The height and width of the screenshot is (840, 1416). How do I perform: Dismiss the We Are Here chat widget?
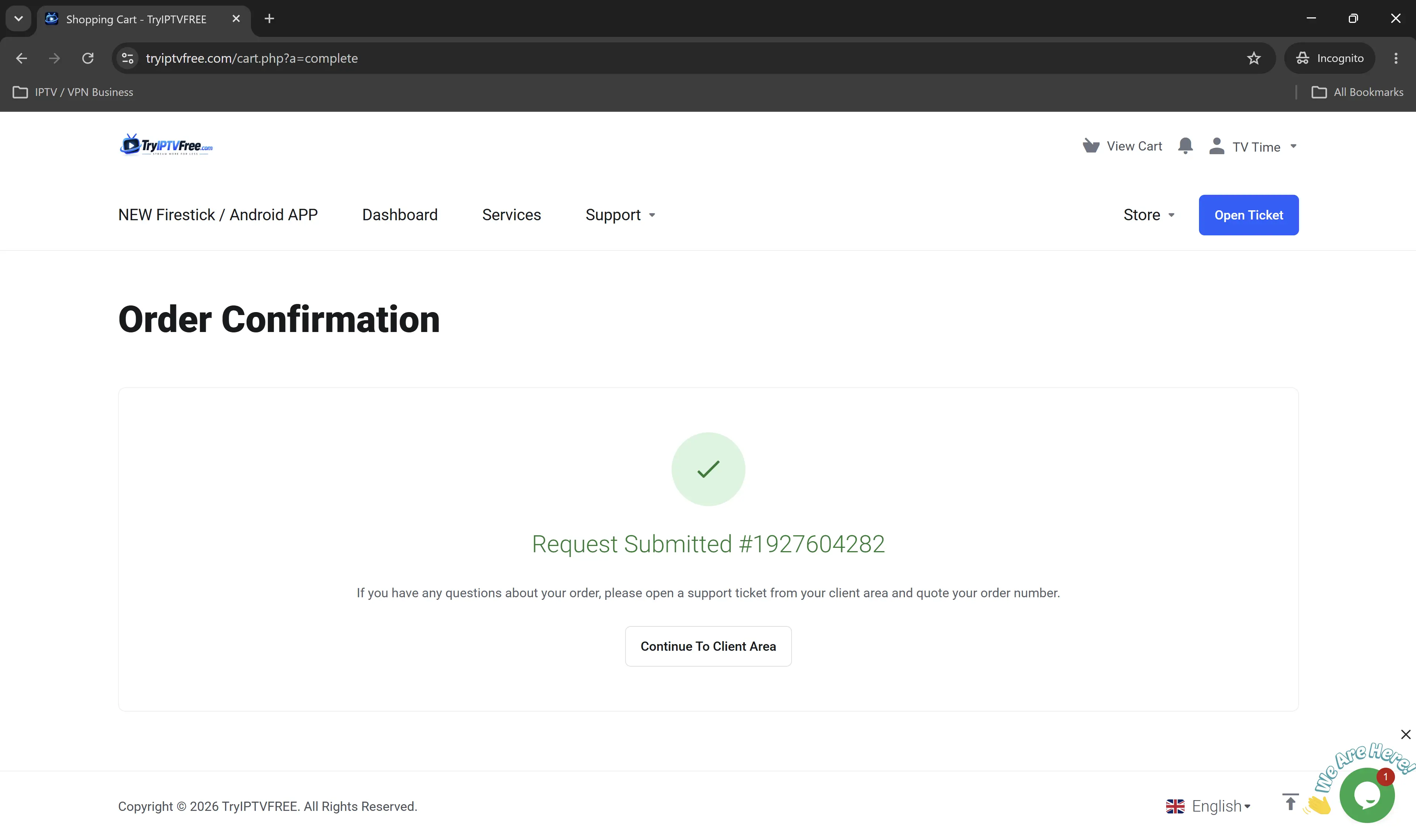[1405, 735]
